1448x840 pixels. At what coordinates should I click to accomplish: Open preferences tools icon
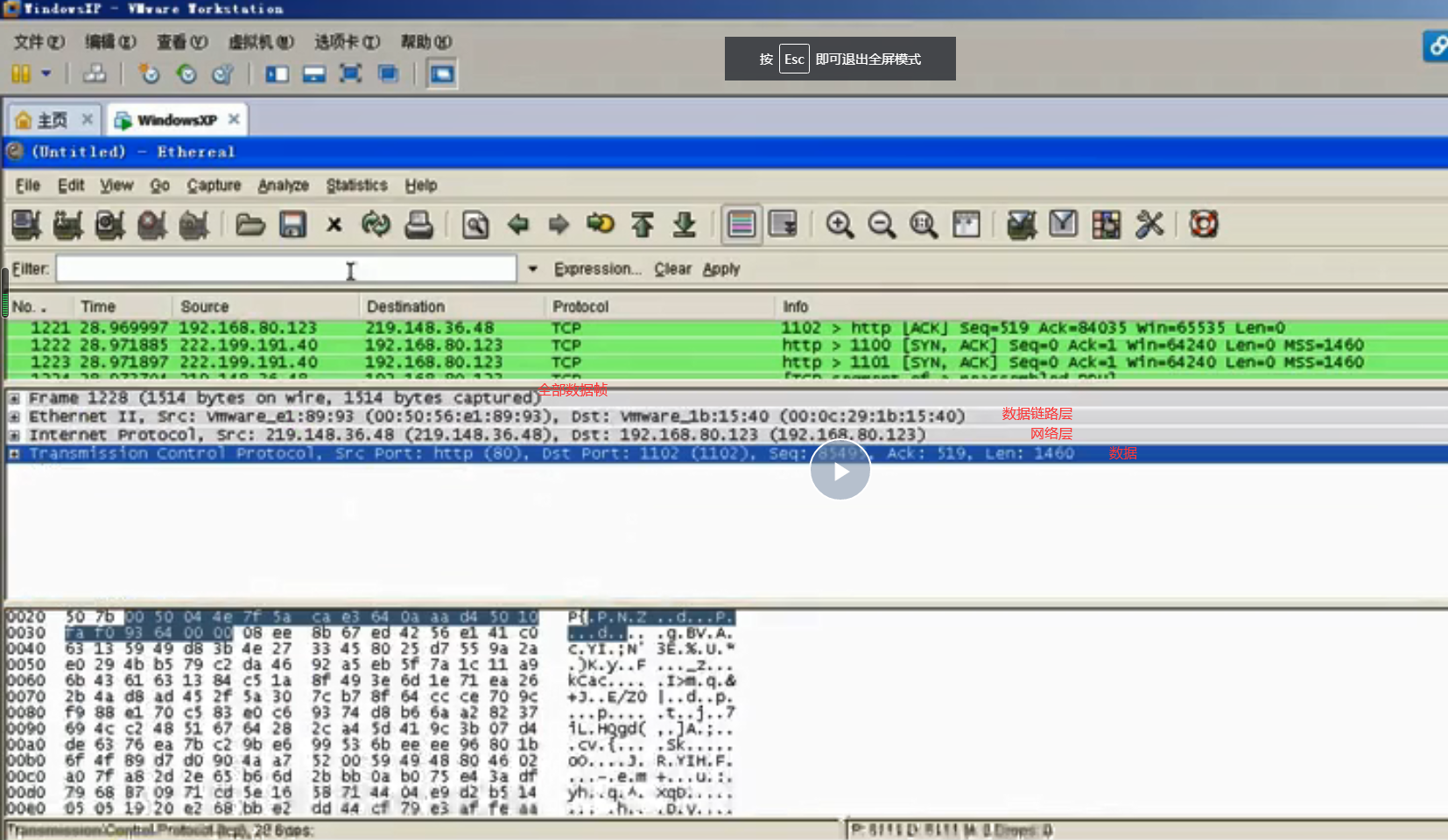pyautogui.click(x=1149, y=225)
